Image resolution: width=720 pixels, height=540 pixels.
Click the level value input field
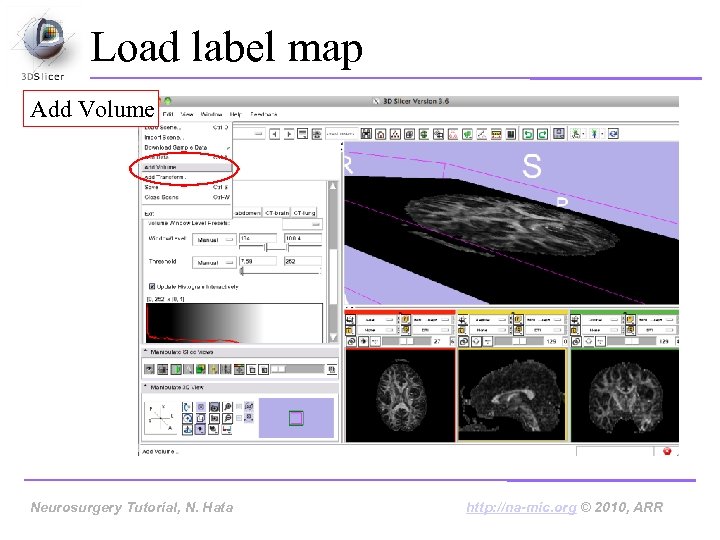(x=303, y=238)
